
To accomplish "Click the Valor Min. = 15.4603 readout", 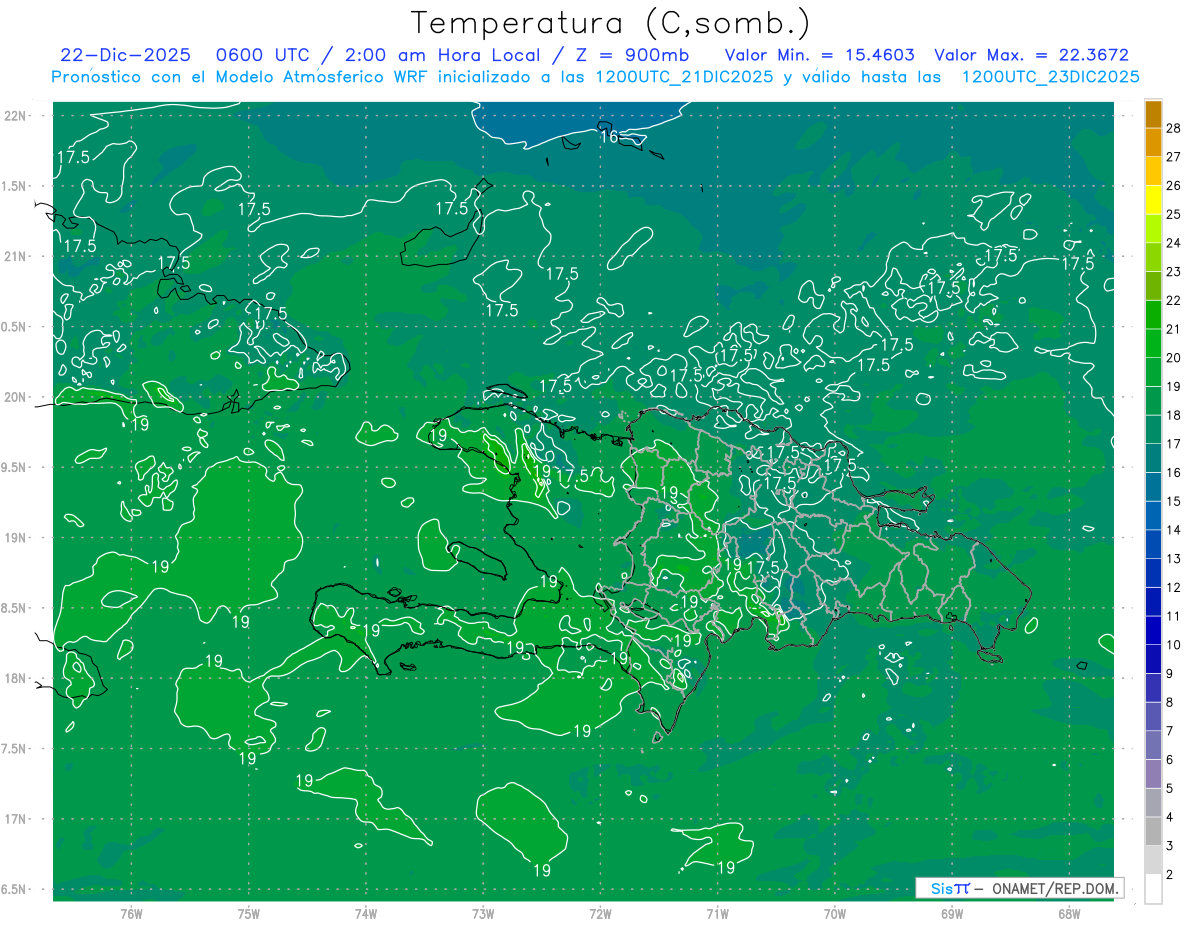I will [819, 55].
